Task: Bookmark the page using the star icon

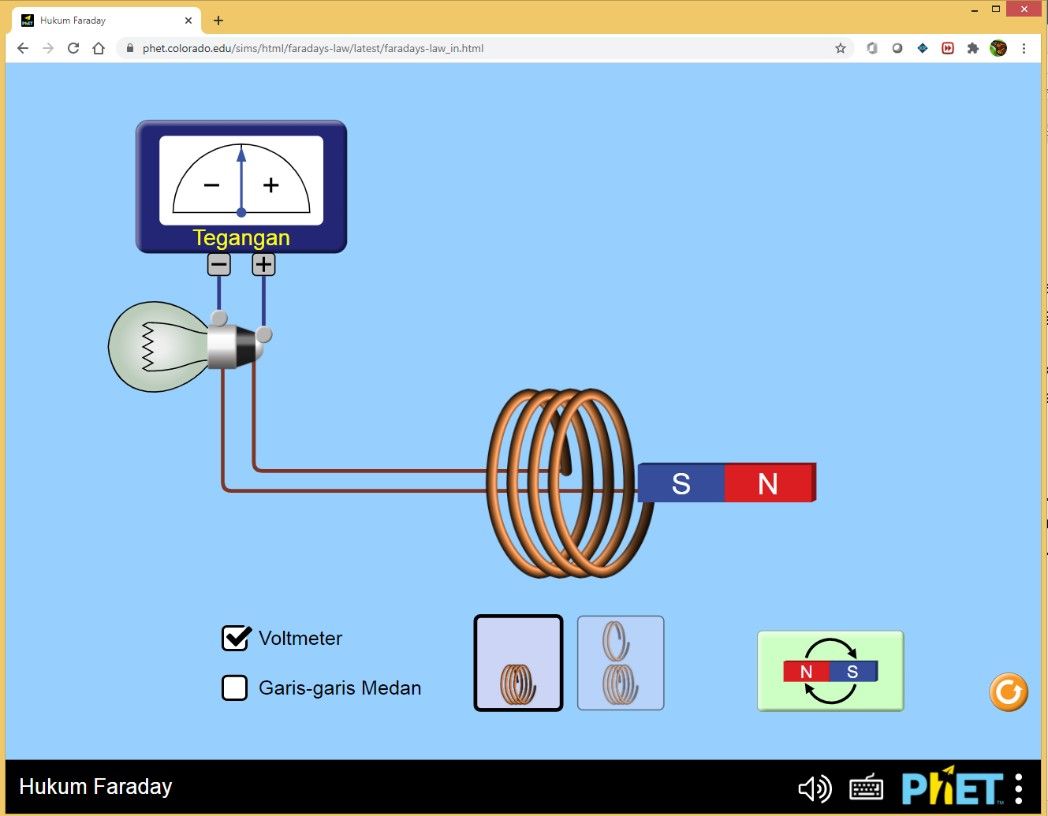Action: tap(840, 47)
